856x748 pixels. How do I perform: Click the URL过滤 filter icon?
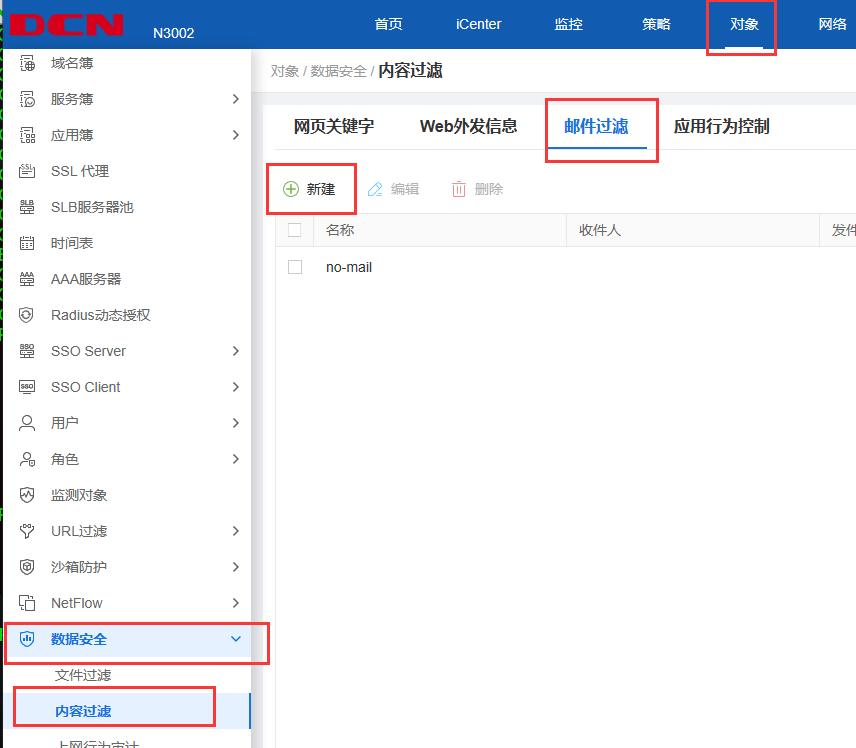click(27, 531)
